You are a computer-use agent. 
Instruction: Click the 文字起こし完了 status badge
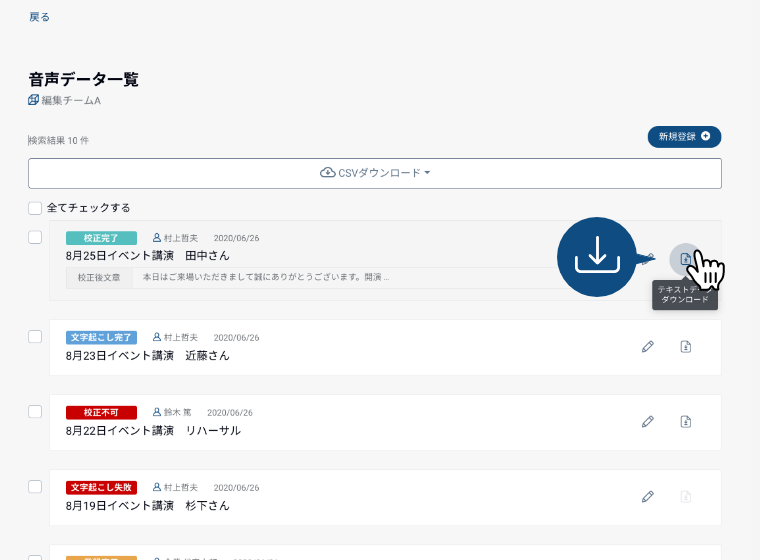tap(101, 338)
